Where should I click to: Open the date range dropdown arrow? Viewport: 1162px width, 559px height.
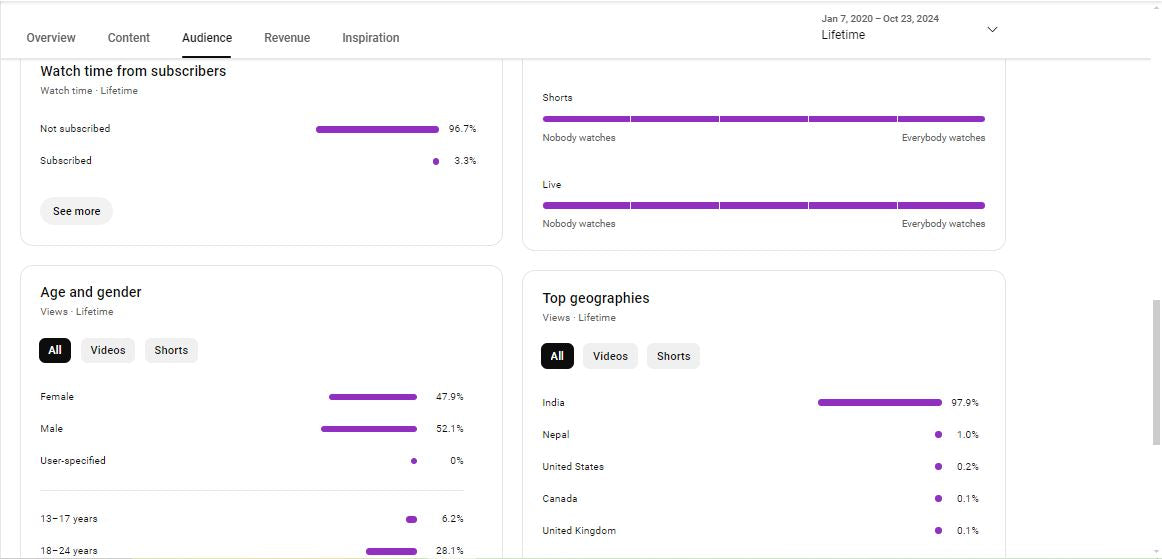point(992,30)
